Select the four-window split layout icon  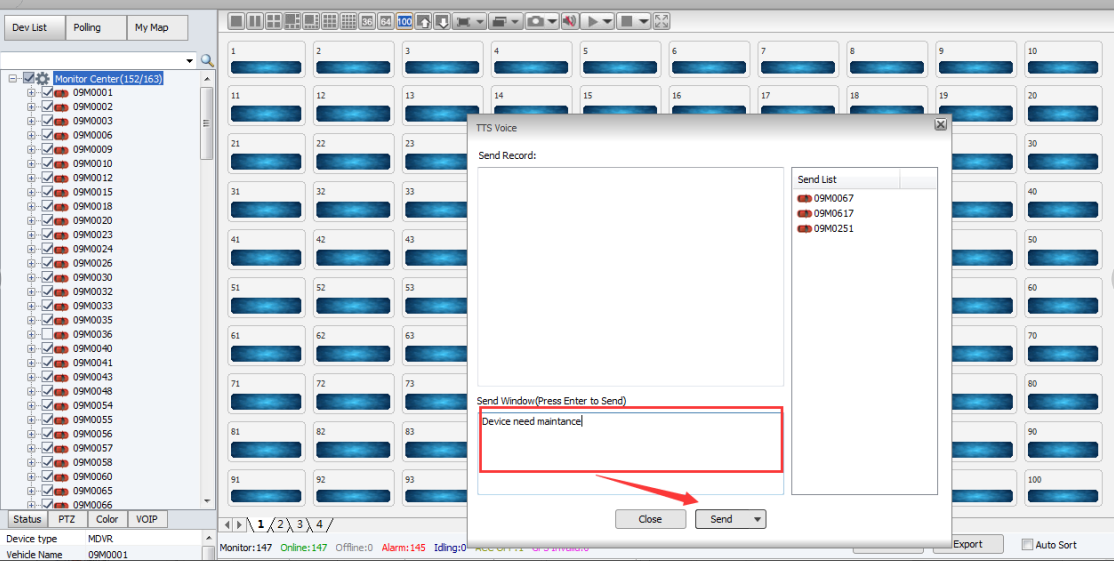pos(274,21)
